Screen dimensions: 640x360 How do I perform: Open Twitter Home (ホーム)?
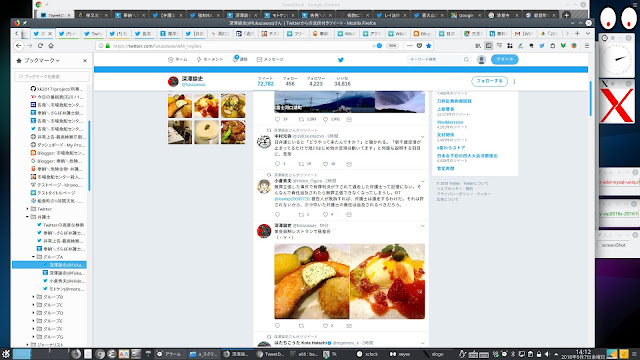(x=178, y=60)
